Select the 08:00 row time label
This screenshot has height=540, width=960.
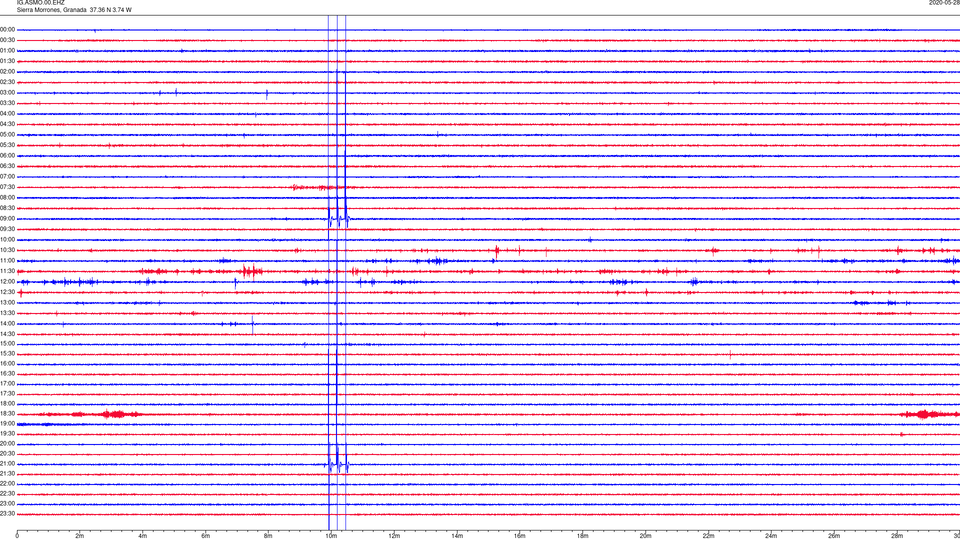tap(7, 198)
